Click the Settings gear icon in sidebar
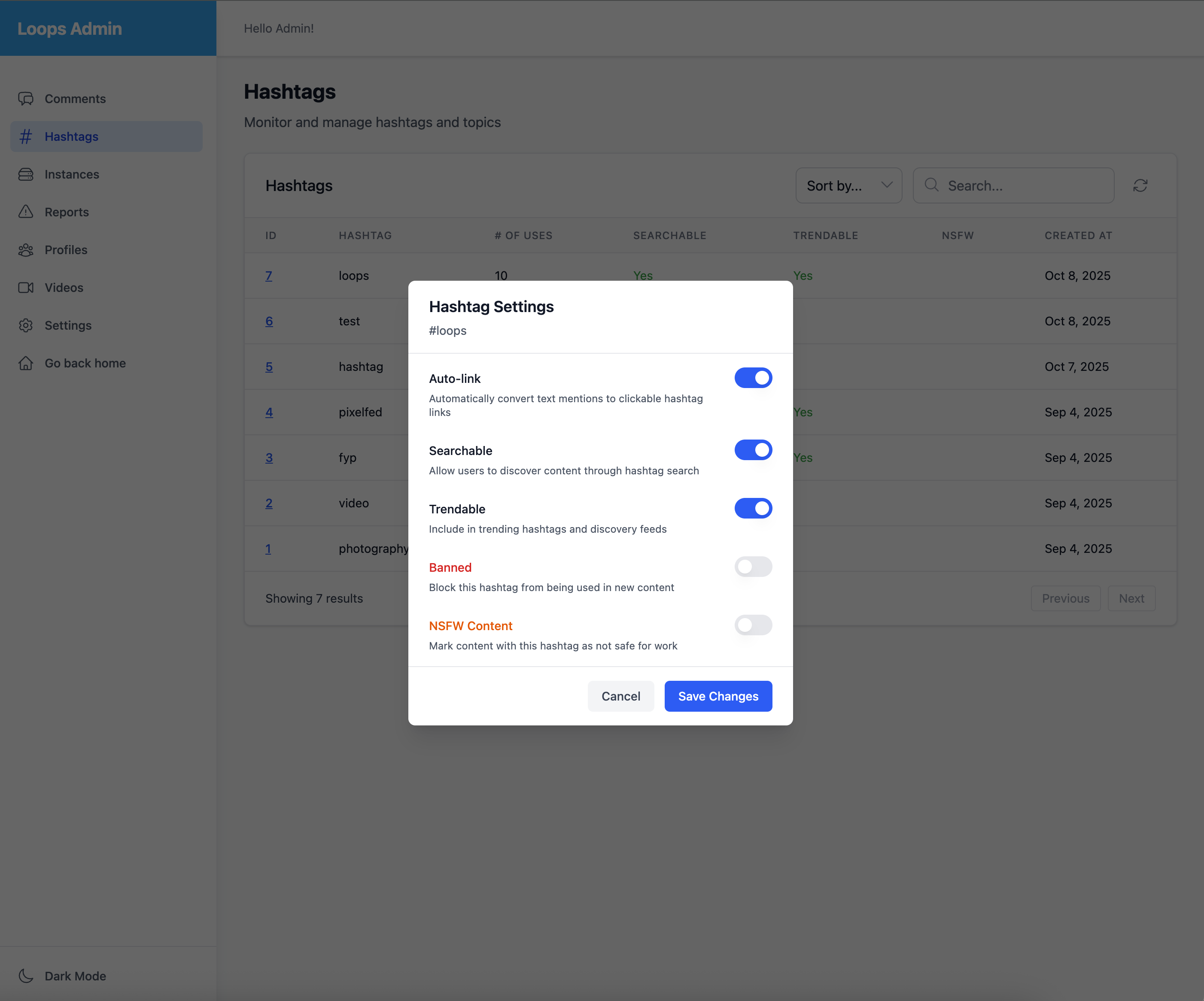1204x1001 pixels. 26,325
